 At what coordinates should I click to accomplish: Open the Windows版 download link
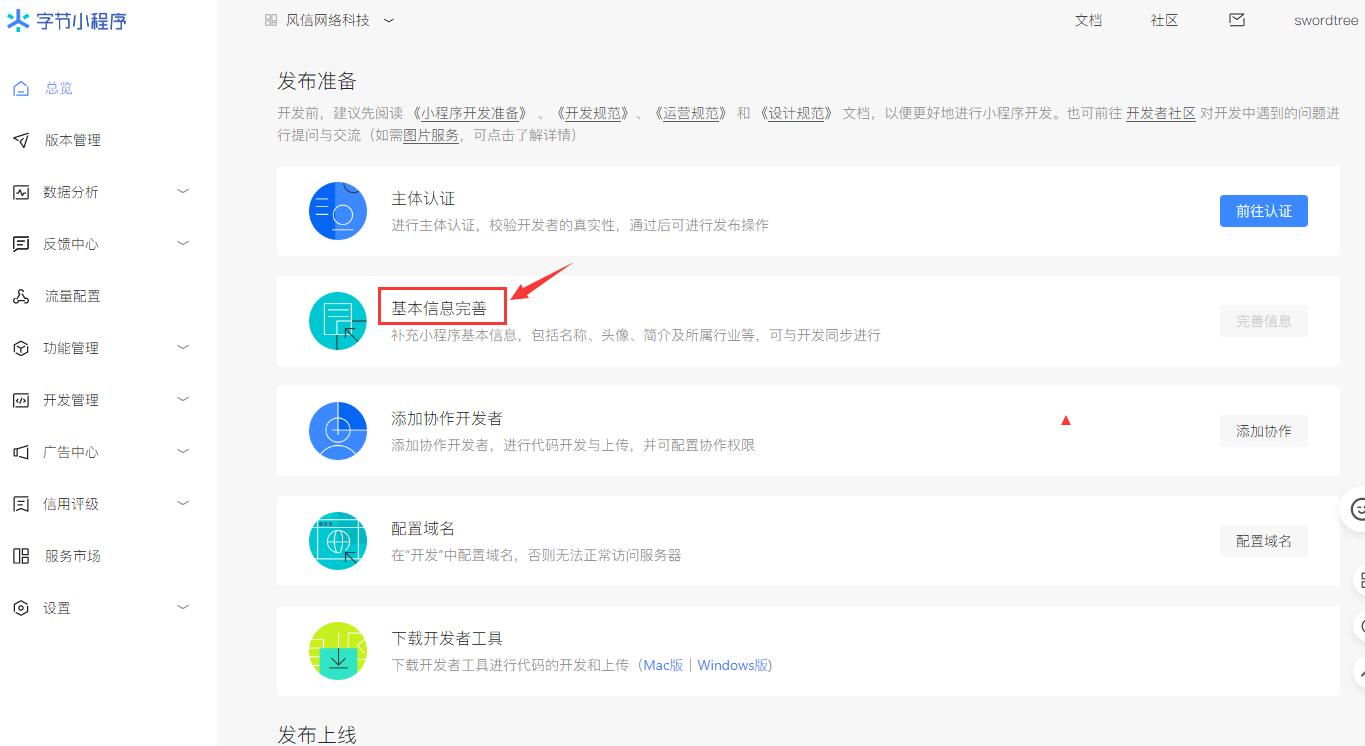coord(733,665)
